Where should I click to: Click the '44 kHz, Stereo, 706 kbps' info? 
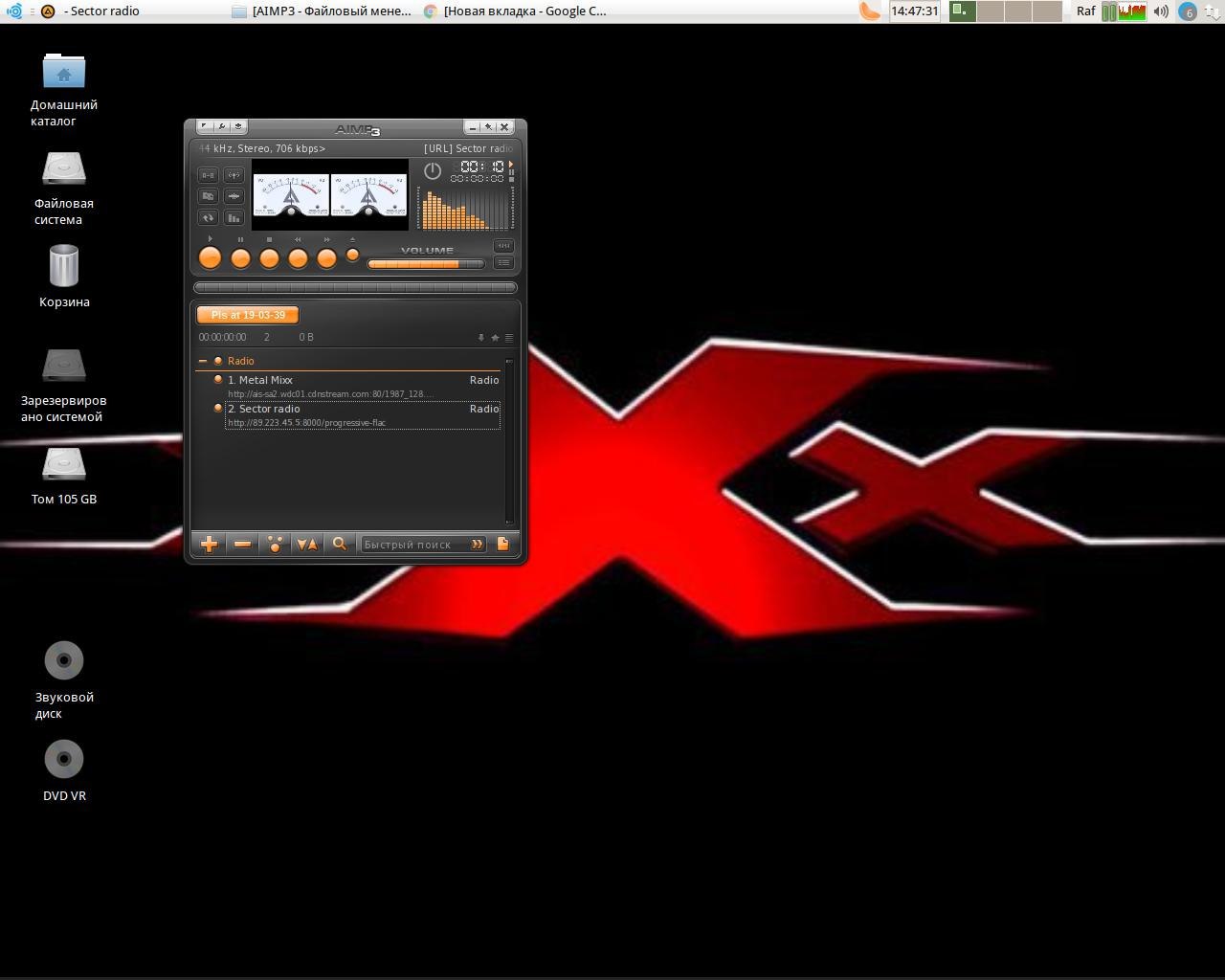(x=262, y=148)
